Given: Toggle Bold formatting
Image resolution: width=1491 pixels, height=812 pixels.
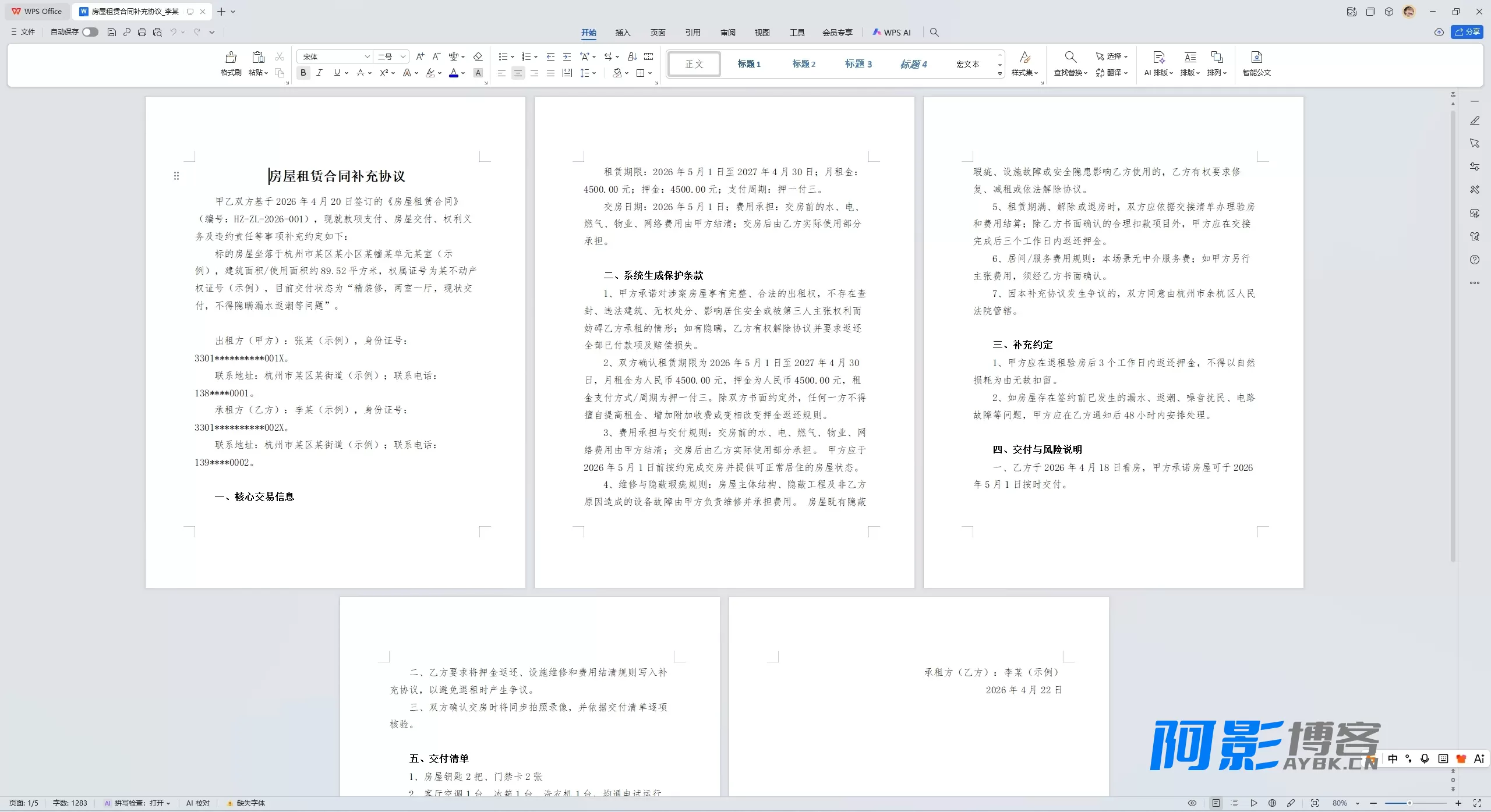Looking at the screenshot, I should click(303, 73).
